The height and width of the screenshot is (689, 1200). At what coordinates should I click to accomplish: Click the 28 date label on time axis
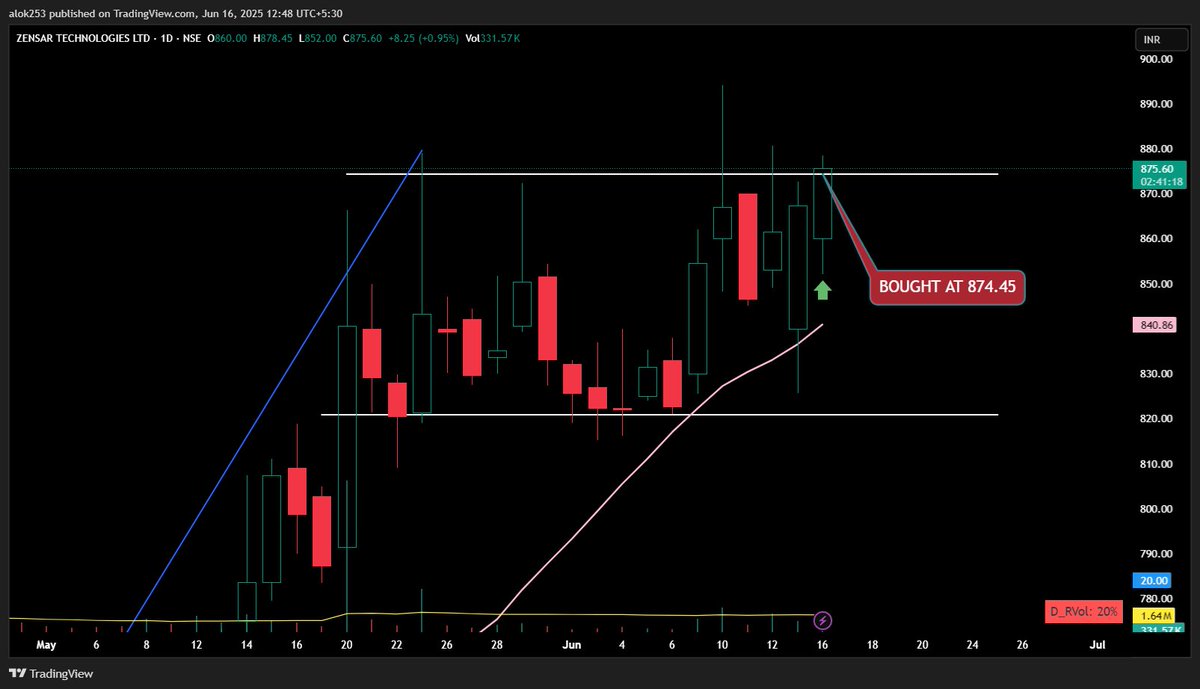pyautogui.click(x=497, y=645)
